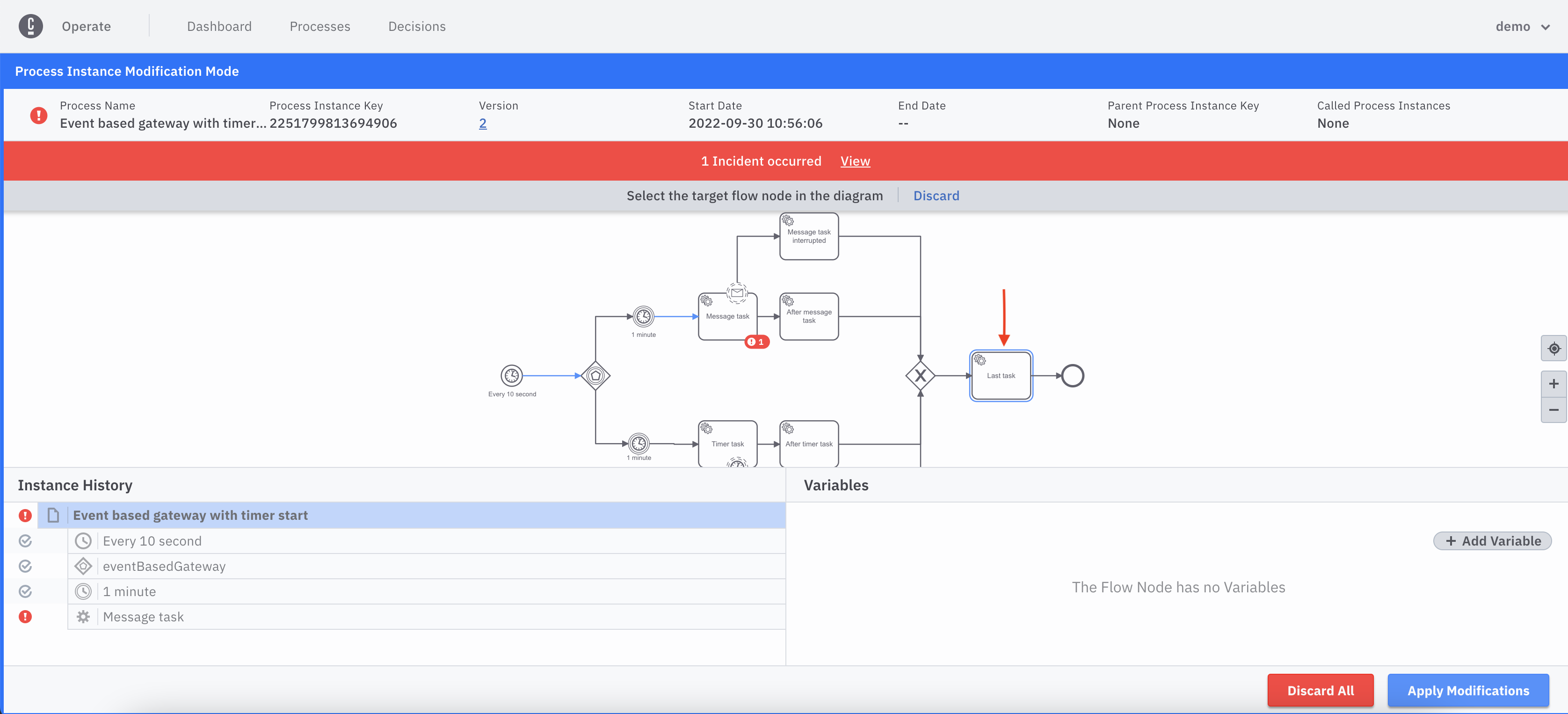Click the View link in the incident banner

click(x=855, y=160)
